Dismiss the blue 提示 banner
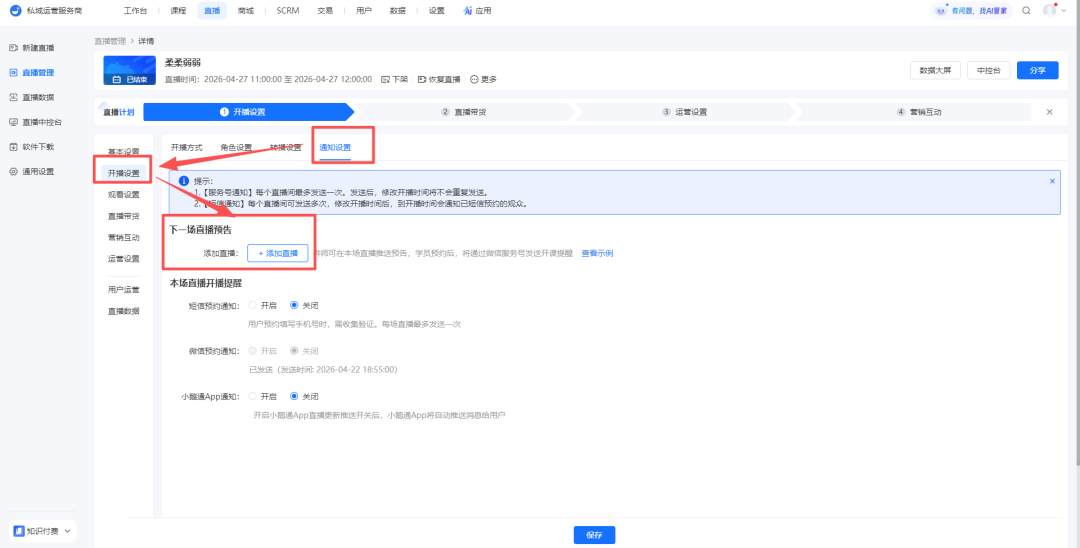This screenshot has height=548, width=1080. 1052,181
